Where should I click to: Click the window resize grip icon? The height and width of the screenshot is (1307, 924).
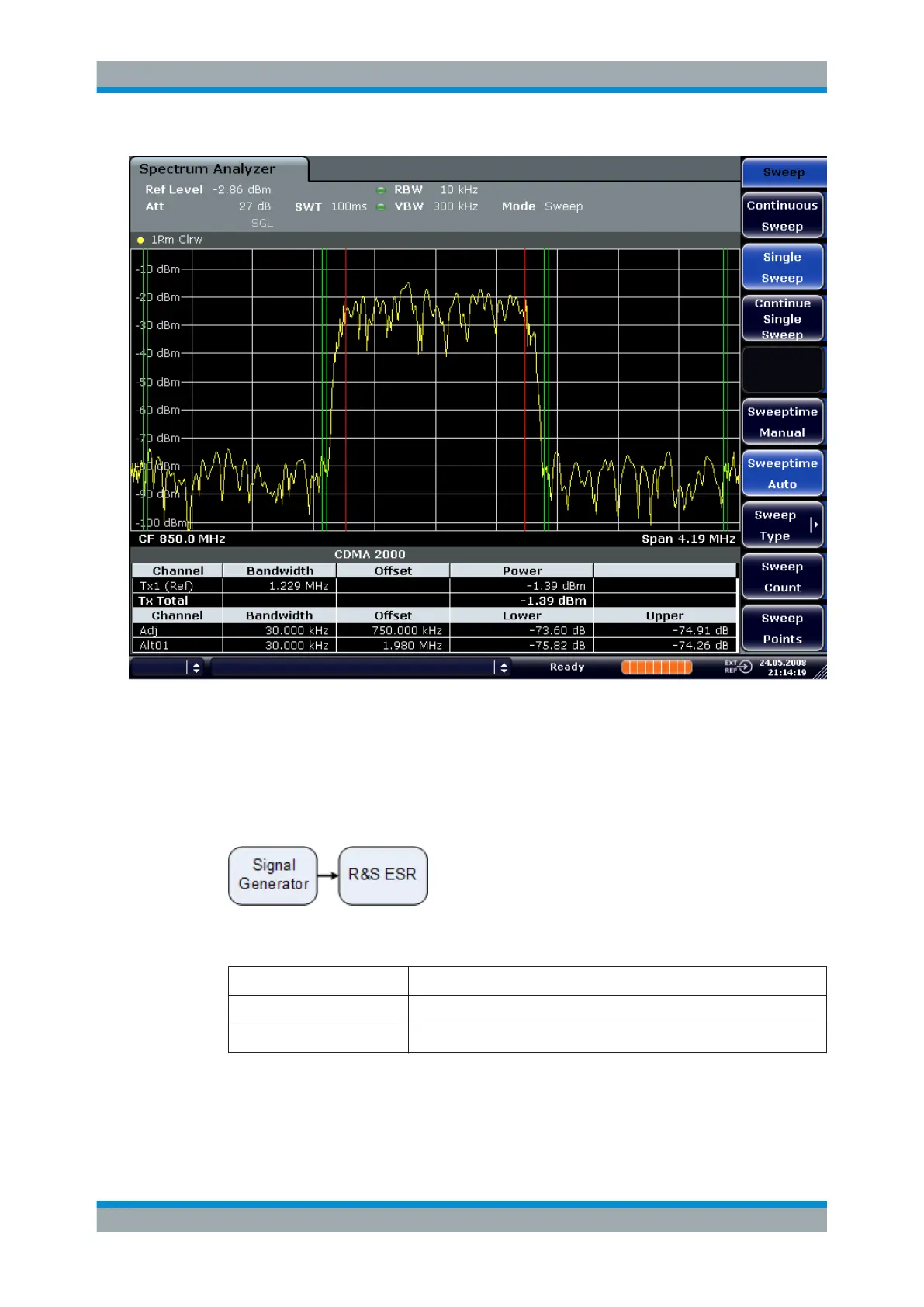[x=818, y=671]
